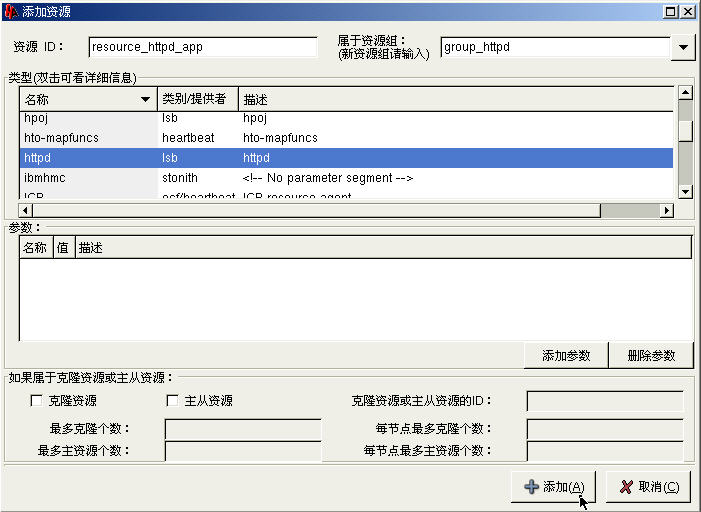Click the 取消 (Cancel) button

click(648, 486)
